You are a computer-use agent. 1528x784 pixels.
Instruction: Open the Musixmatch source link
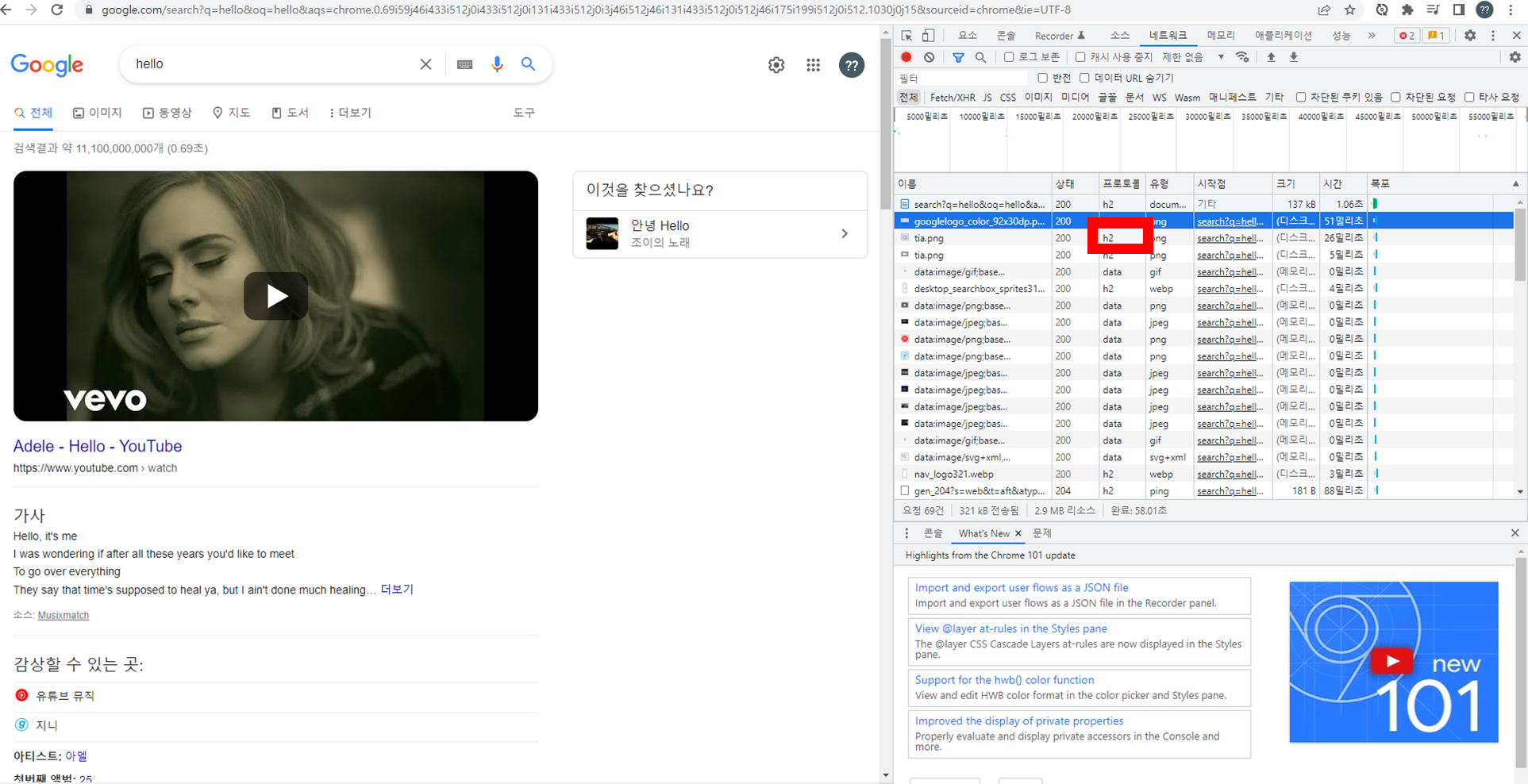coord(64,615)
